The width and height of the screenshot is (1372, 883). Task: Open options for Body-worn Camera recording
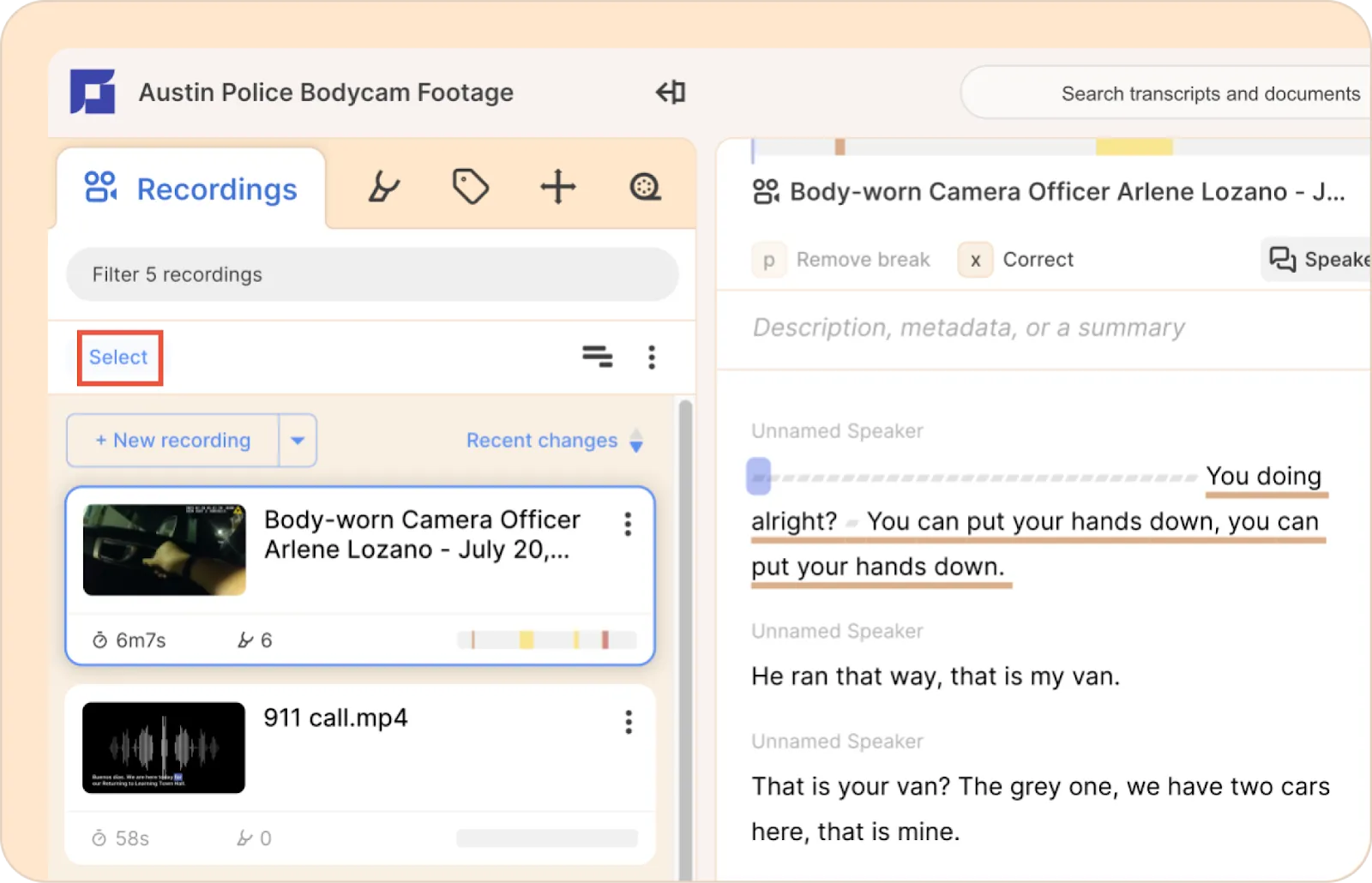(x=629, y=524)
